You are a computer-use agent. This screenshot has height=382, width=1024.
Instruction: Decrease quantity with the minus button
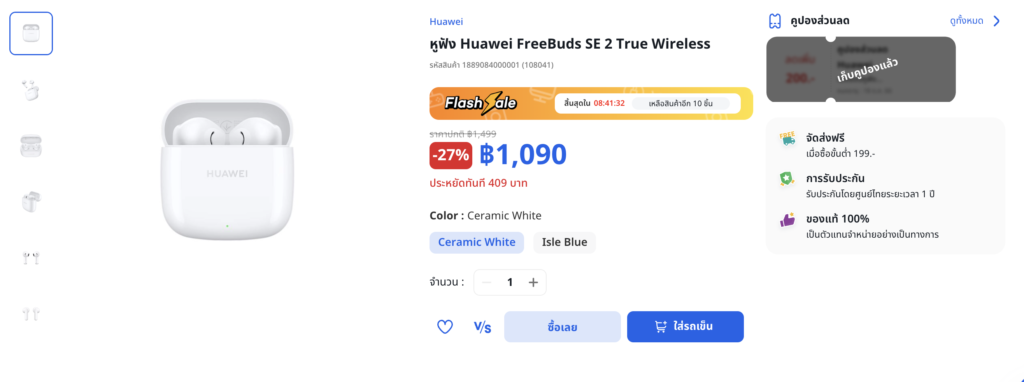(486, 282)
